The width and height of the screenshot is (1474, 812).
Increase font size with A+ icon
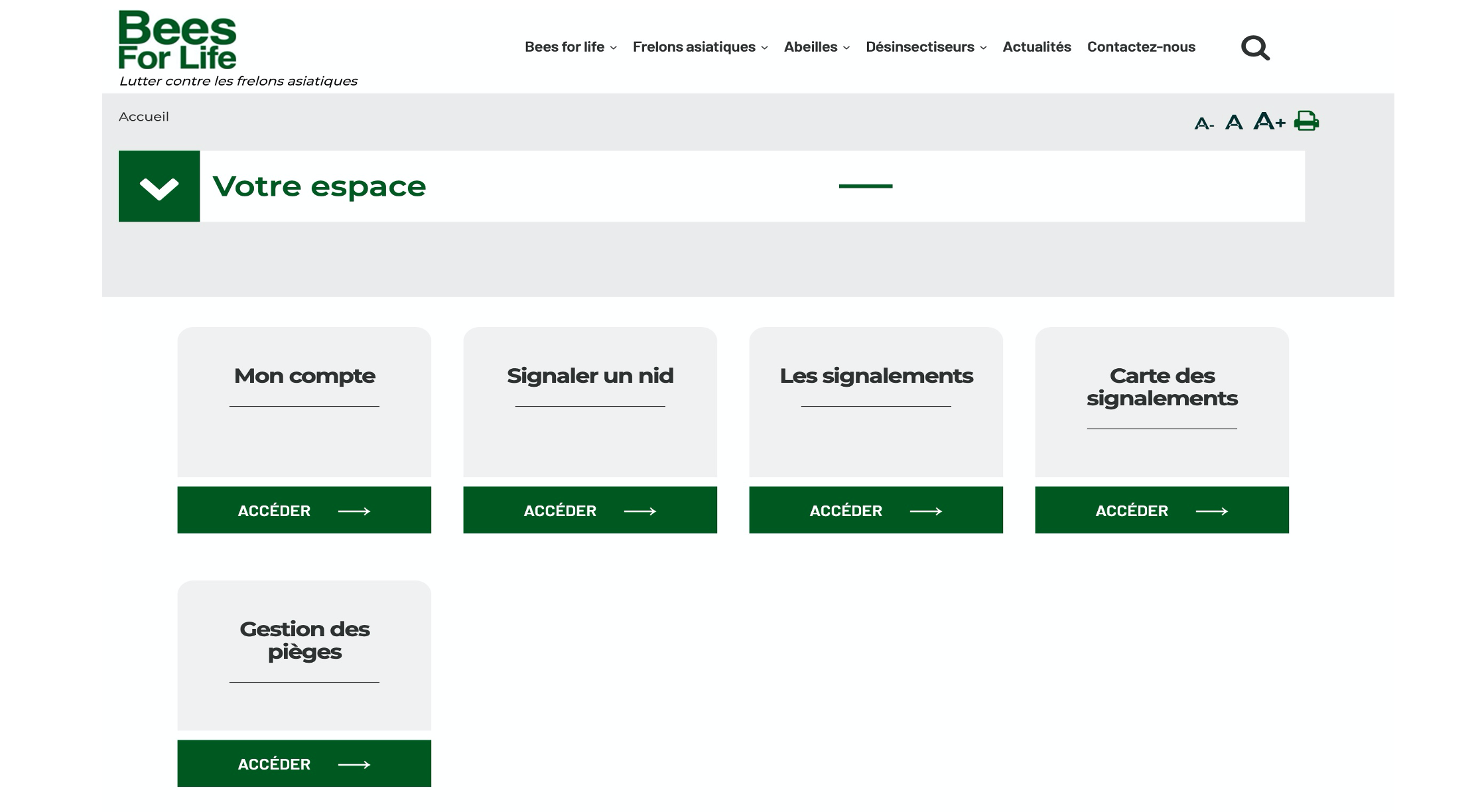point(1269,121)
